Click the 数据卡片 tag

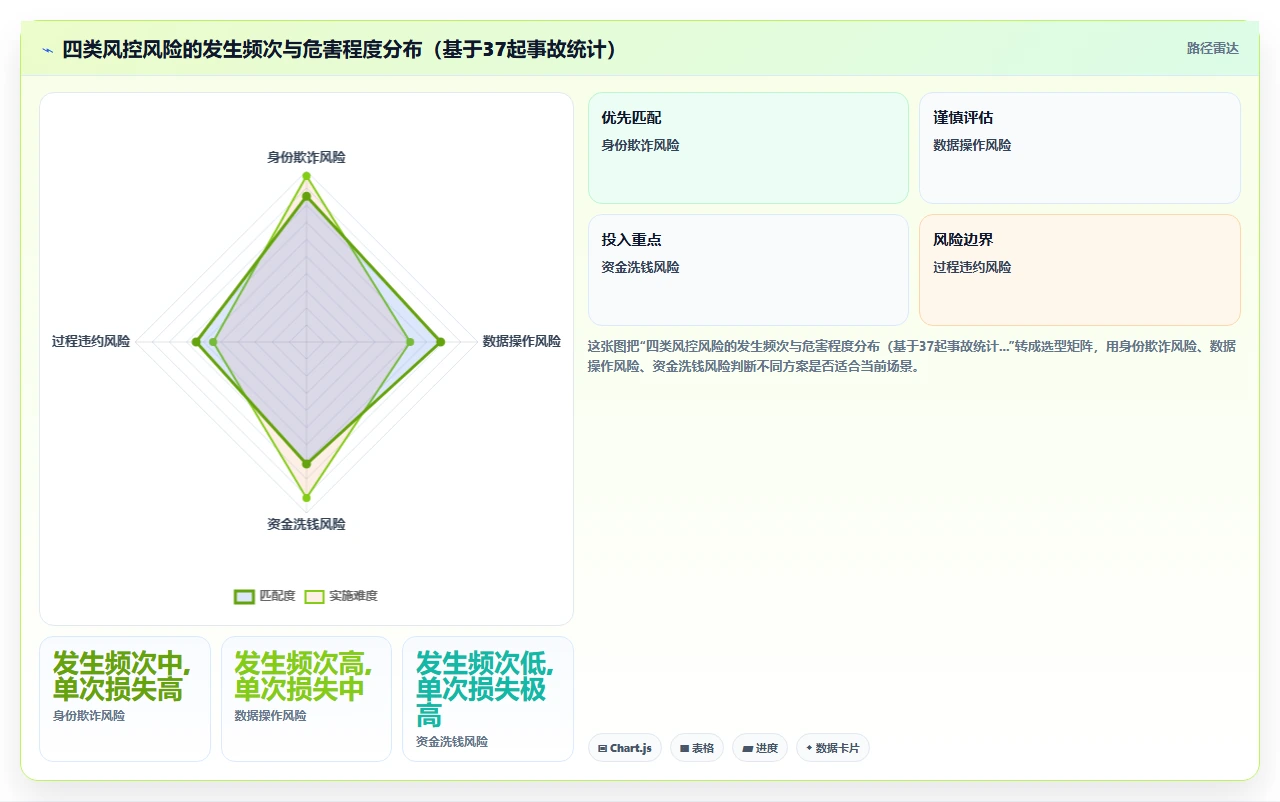(x=833, y=748)
